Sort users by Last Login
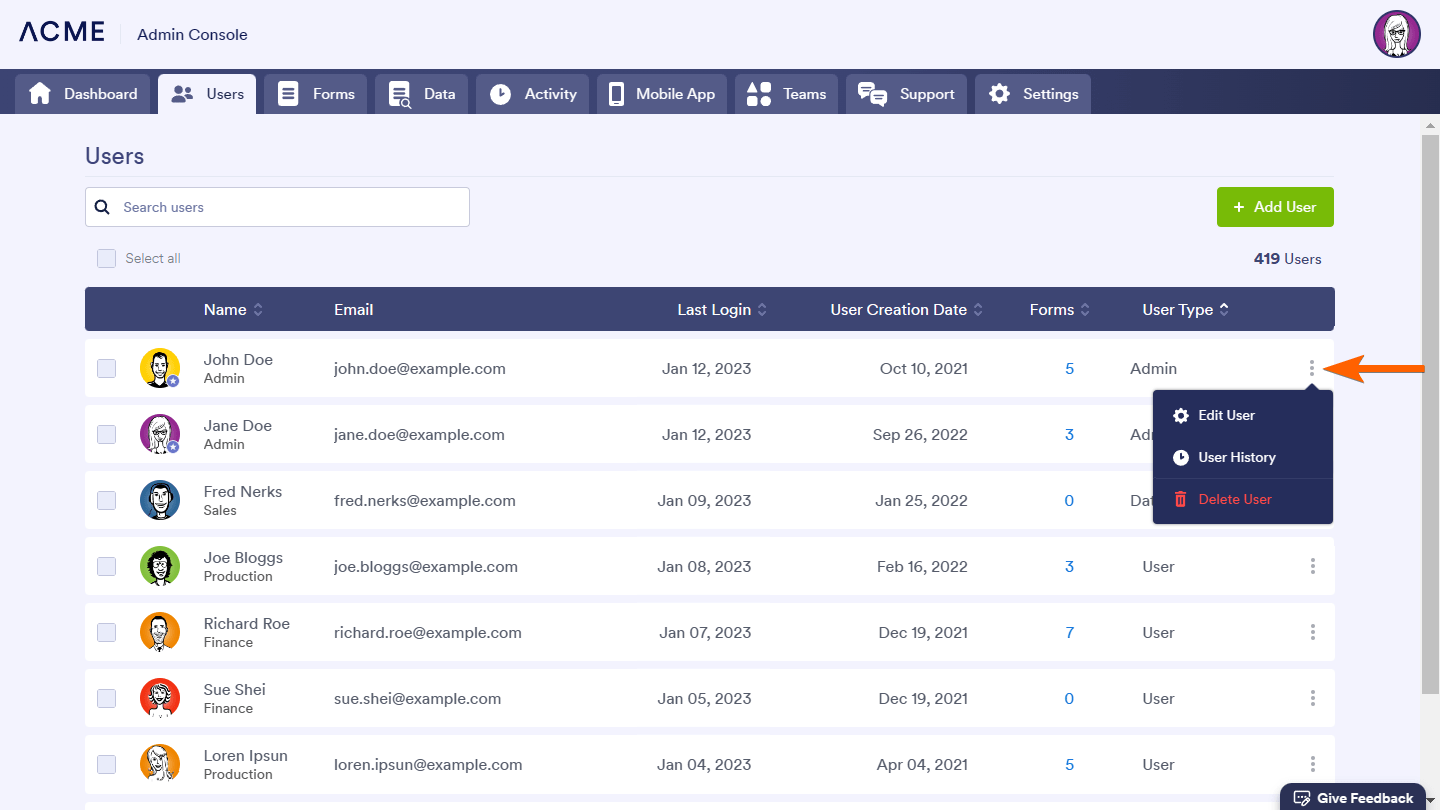Screen dimensions: 1440x810 tap(721, 310)
